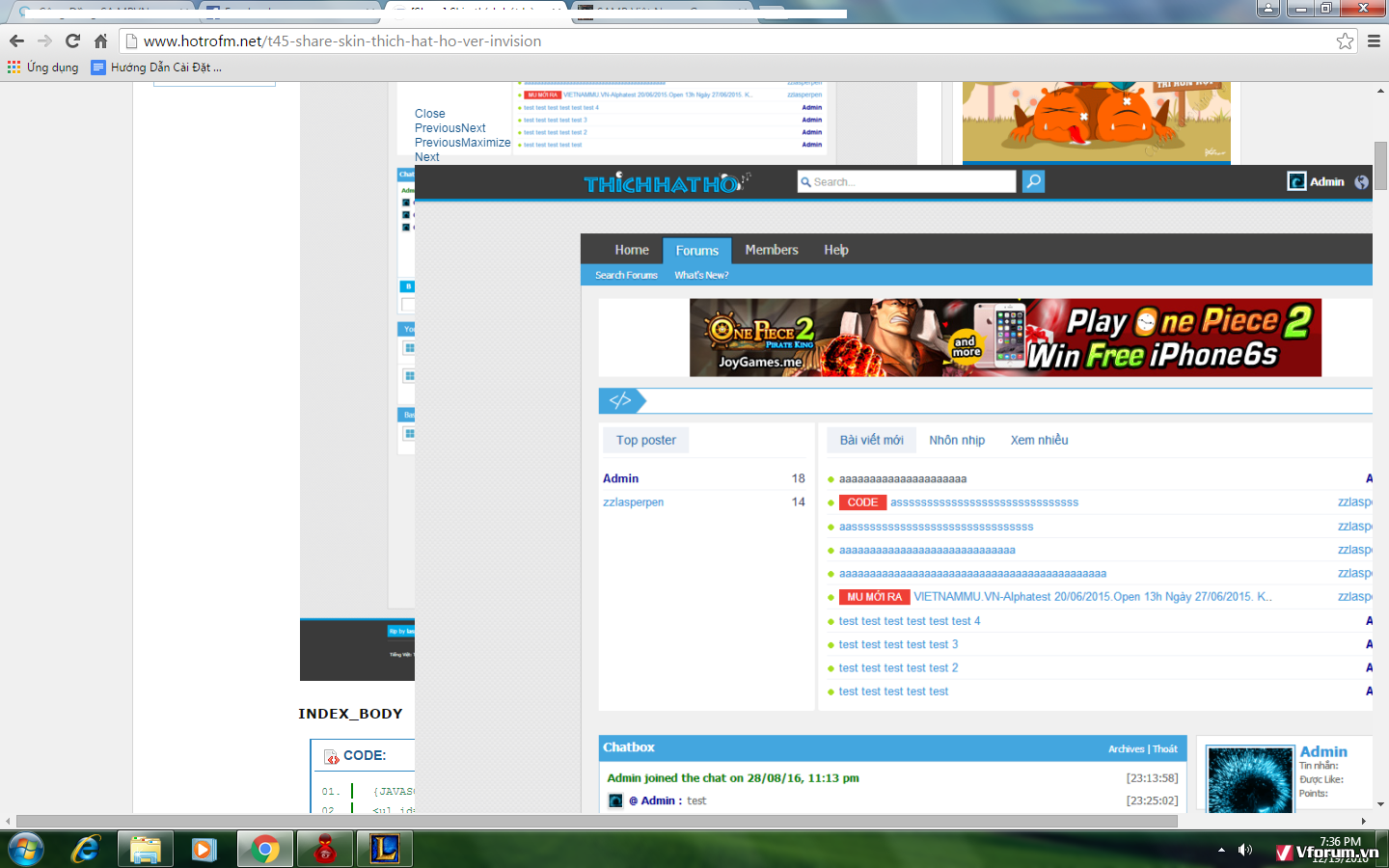1389x868 pixels.
Task: Click One Piece 2 banner ad
Action: pyautogui.click(x=1005, y=338)
